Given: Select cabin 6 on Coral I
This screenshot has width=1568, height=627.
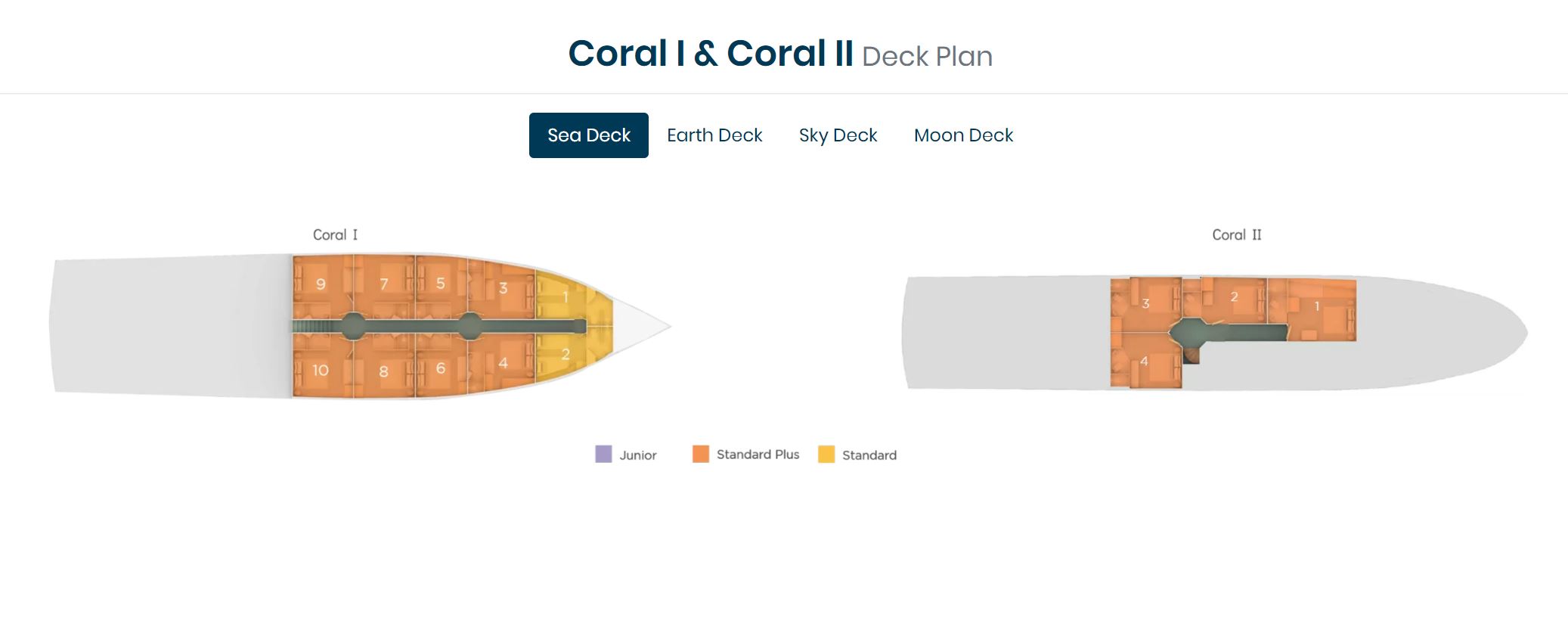Looking at the screenshot, I should (441, 365).
